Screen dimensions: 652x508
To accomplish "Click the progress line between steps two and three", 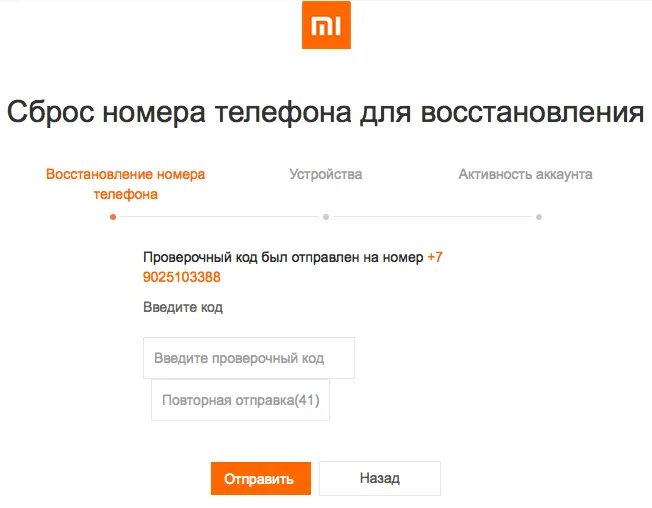I will [432, 217].
